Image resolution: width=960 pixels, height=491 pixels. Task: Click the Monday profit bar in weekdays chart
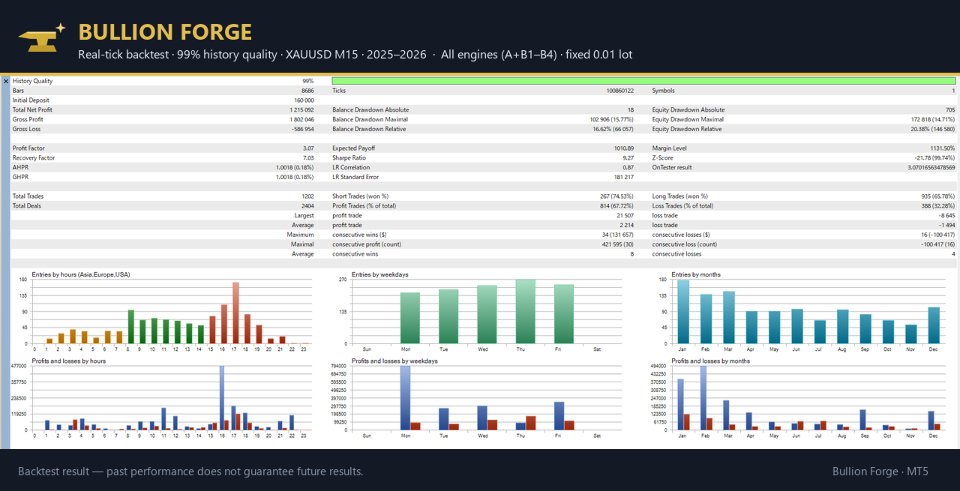(x=405, y=398)
